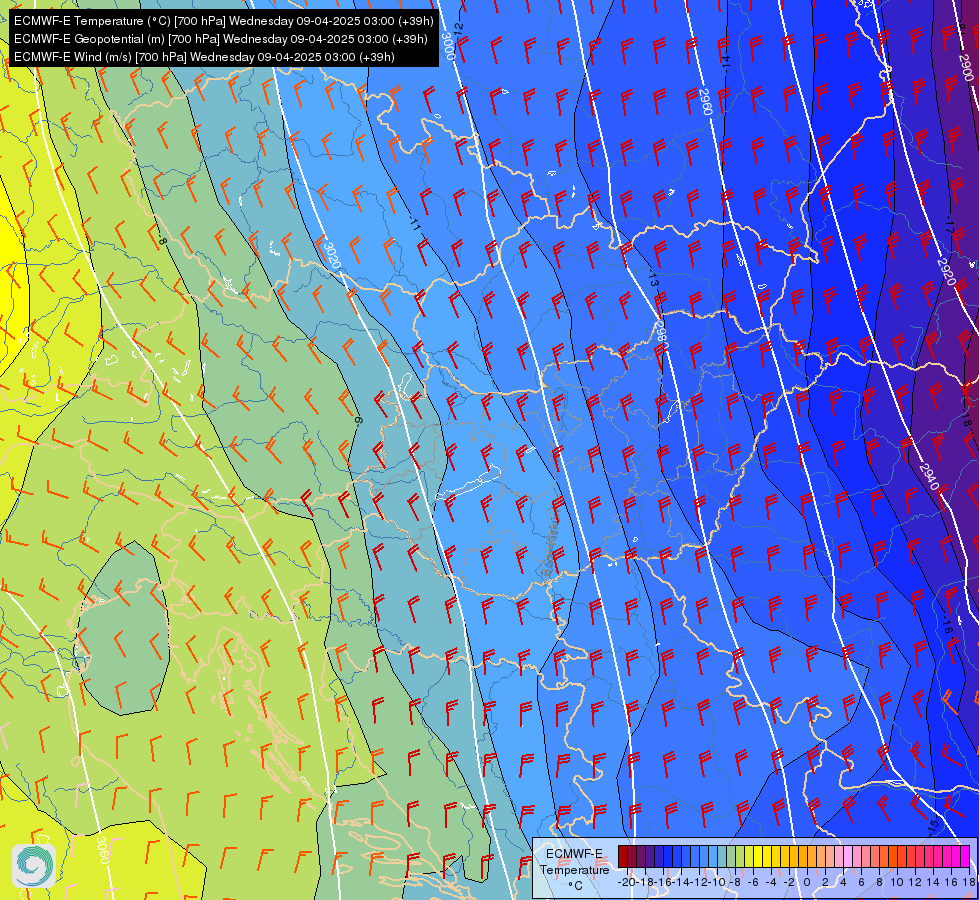The height and width of the screenshot is (900, 979).
Task: Click the '-11' isotherm label
Action: (416, 224)
